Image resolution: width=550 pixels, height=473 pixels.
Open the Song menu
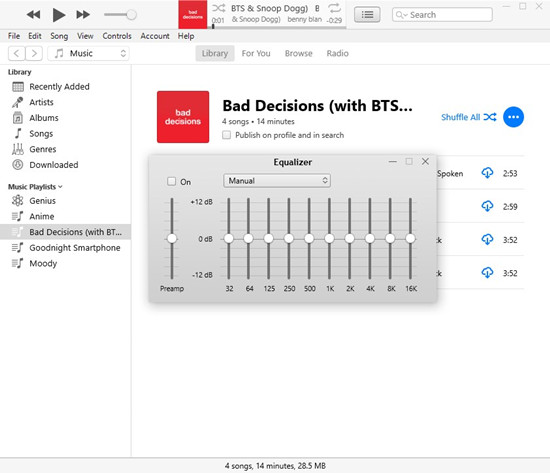pyautogui.click(x=59, y=36)
